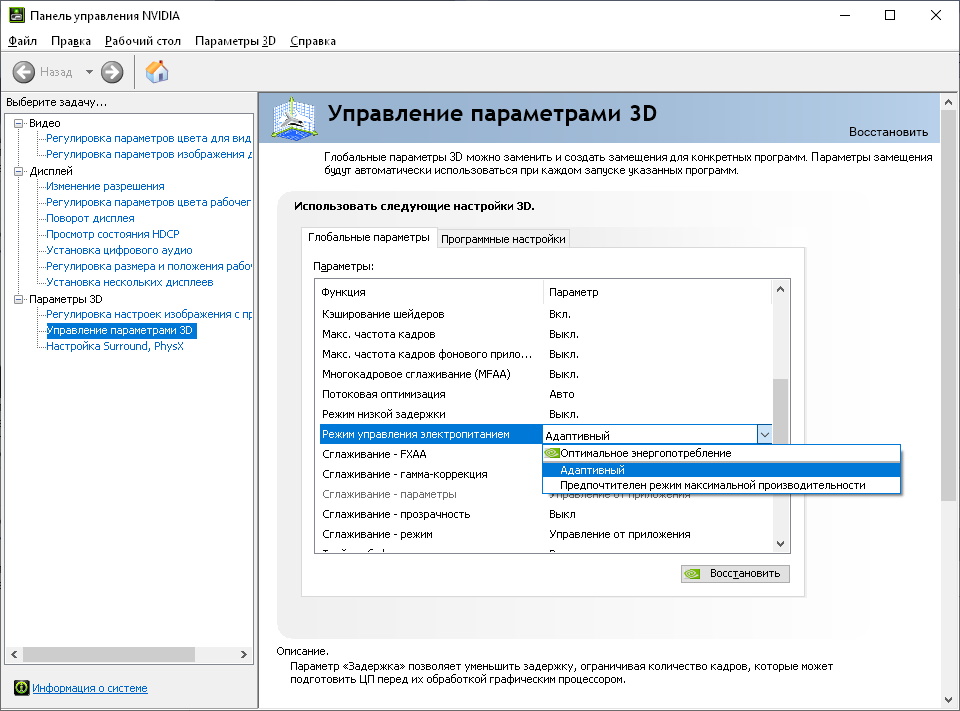Select 'Сглаживание - режим' row
The image size is (960, 711).
(x=546, y=535)
